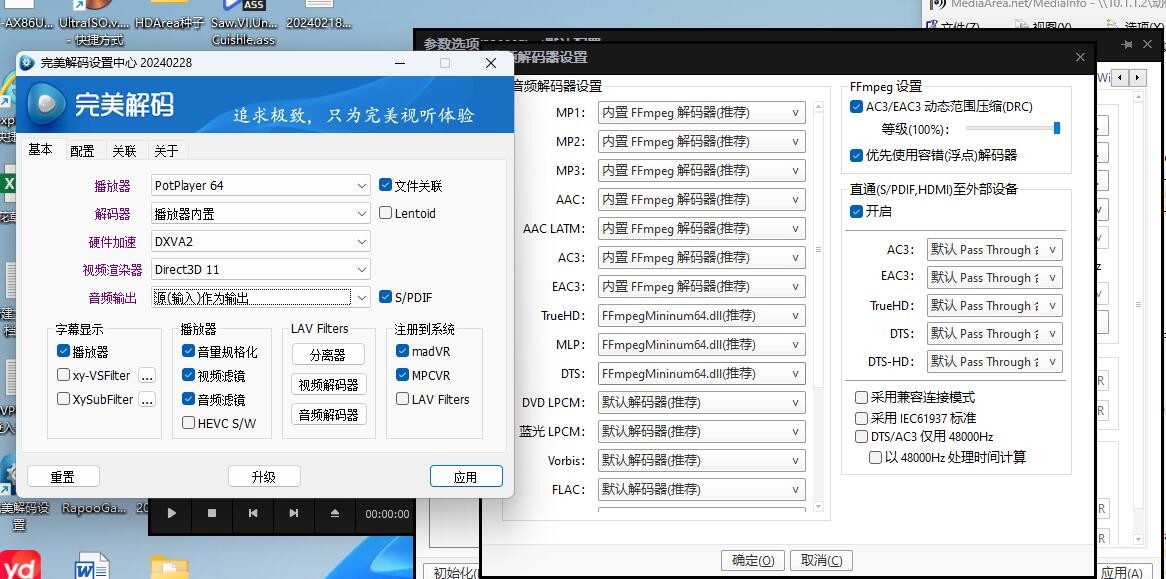
Task: Click the previous track icon
Action: (253, 513)
